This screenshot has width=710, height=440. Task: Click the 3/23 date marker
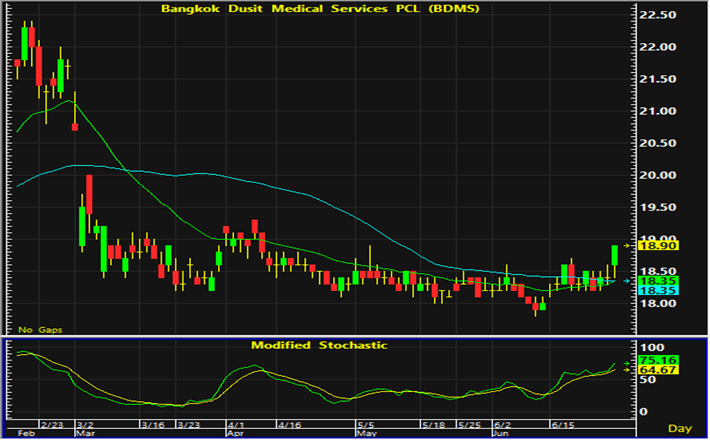point(188,425)
